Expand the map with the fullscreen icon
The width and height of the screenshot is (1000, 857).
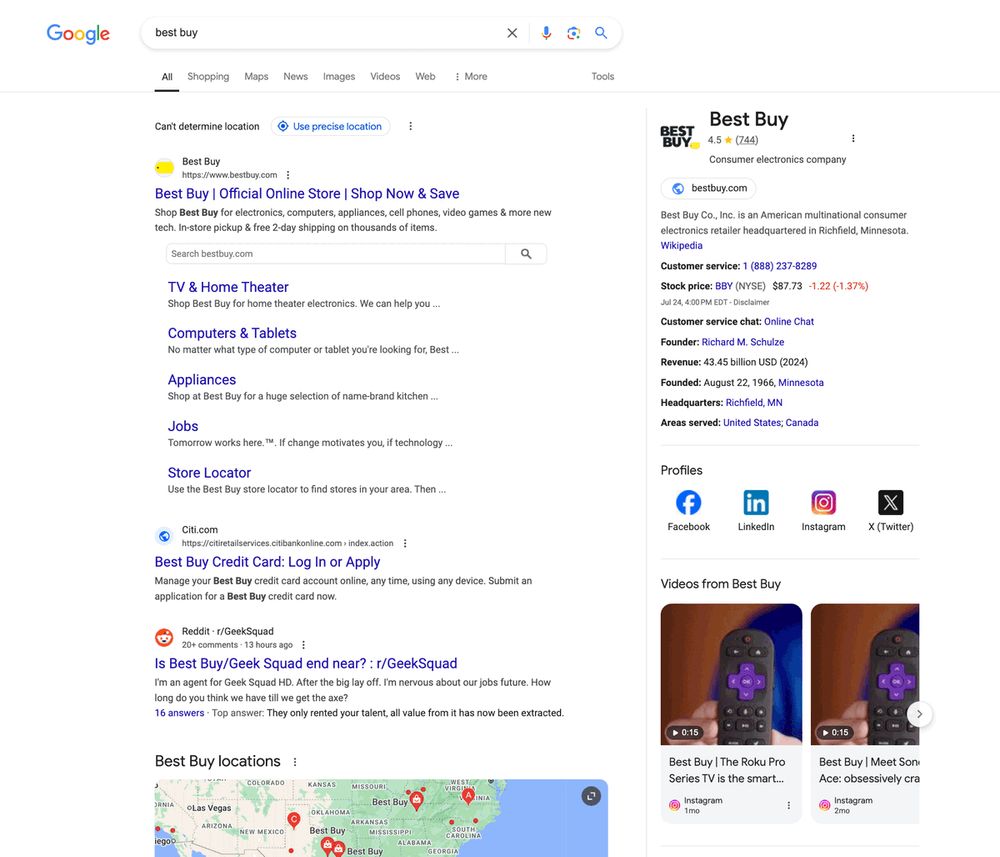click(591, 796)
